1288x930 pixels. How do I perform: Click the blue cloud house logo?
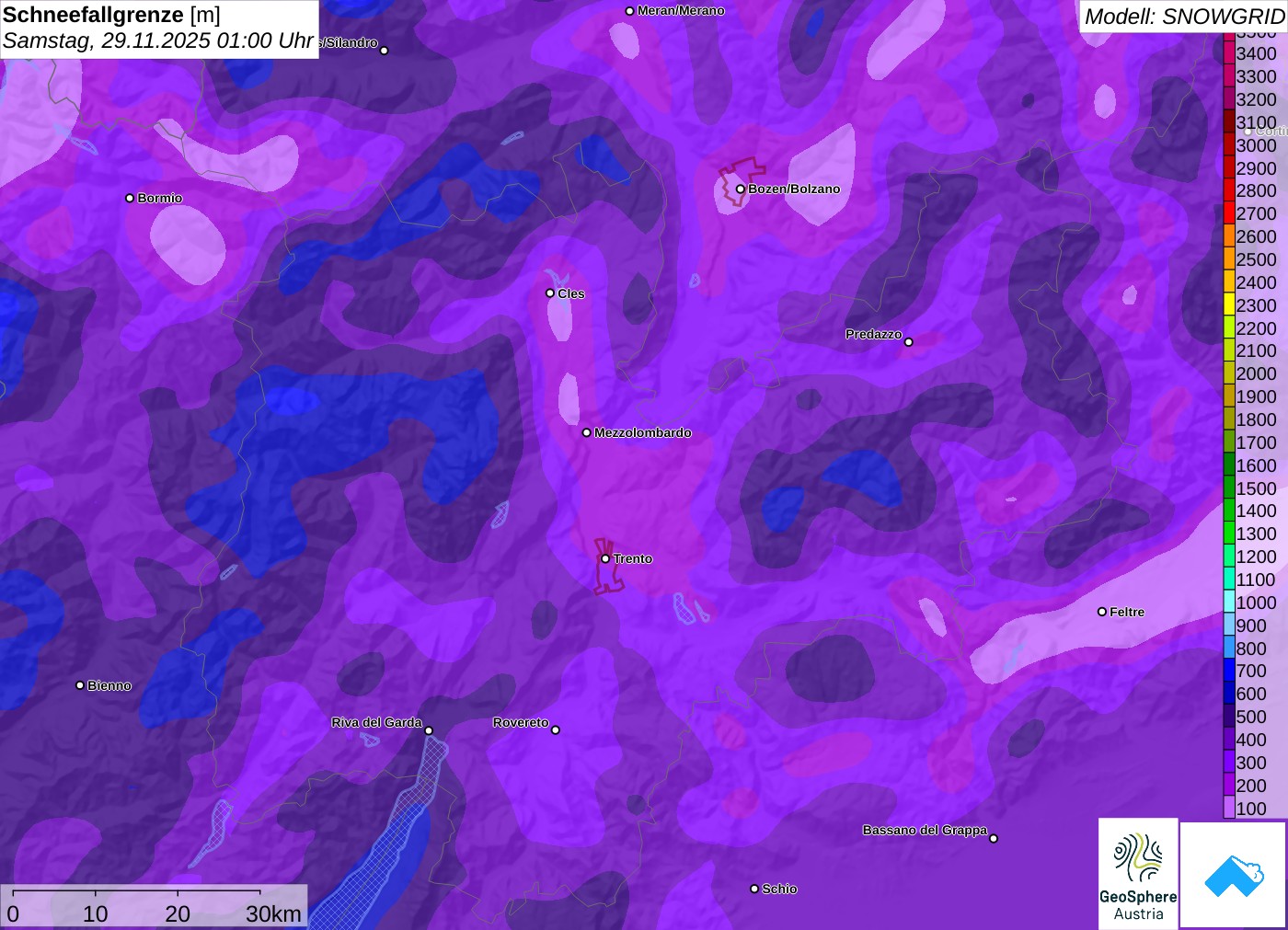pyautogui.click(x=1234, y=875)
